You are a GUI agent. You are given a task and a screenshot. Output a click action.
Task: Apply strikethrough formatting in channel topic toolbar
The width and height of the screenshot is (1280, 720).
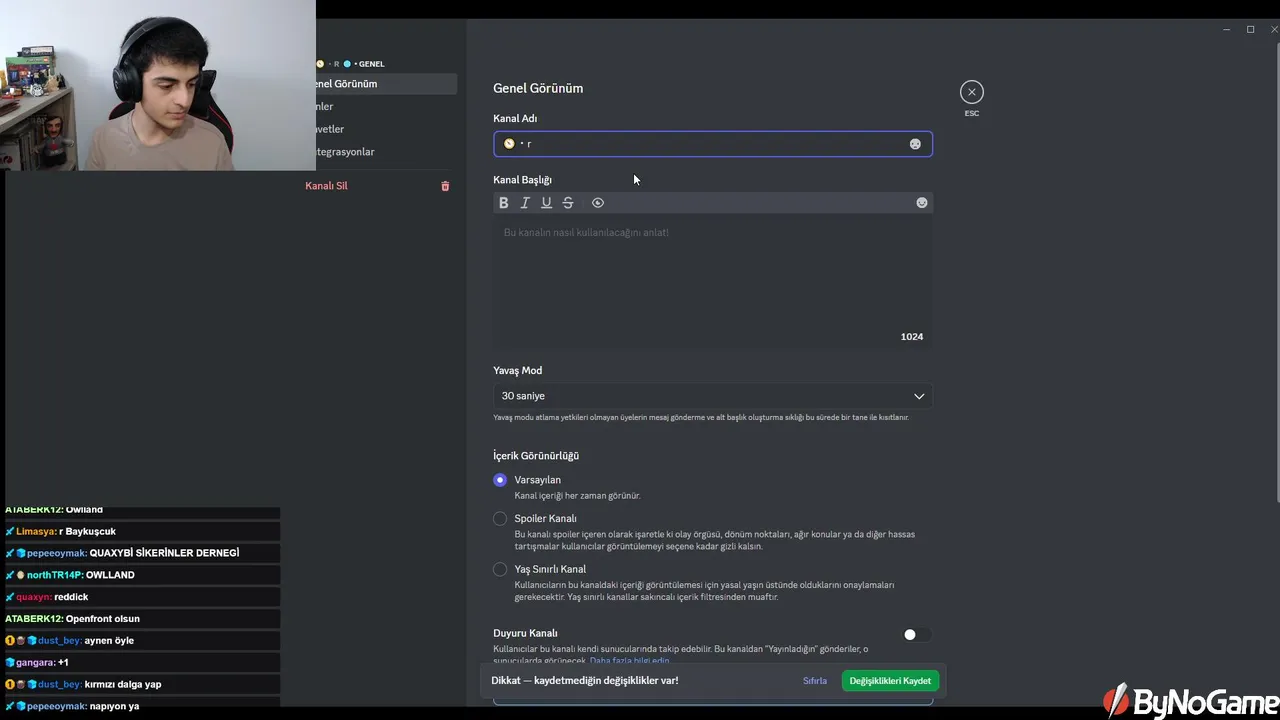click(568, 203)
